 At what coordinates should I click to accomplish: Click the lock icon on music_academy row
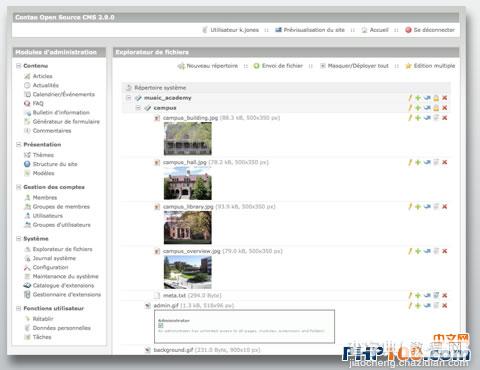436,98
